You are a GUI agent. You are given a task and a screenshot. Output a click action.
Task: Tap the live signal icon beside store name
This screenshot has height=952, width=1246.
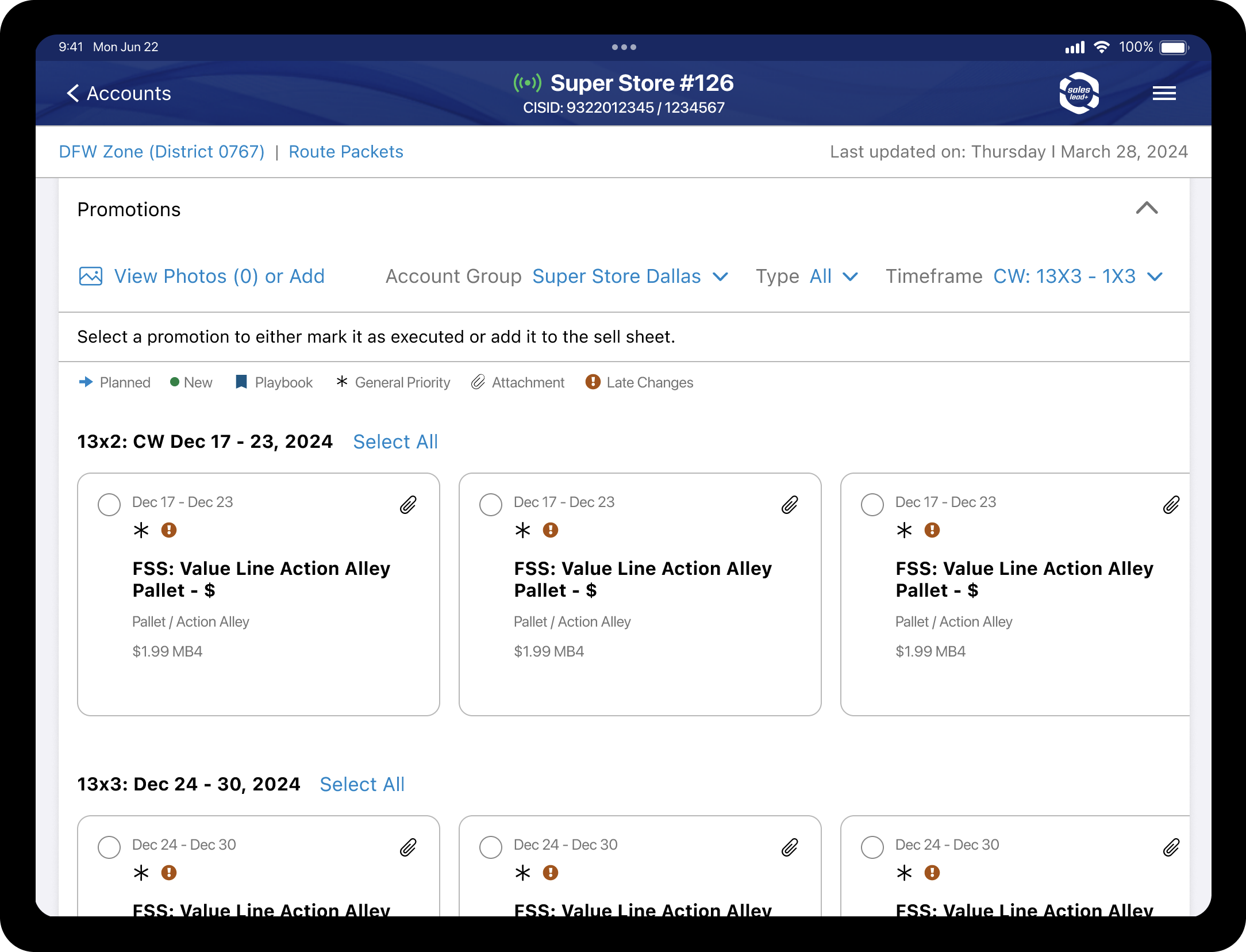pyautogui.click(x=527, y=83)
